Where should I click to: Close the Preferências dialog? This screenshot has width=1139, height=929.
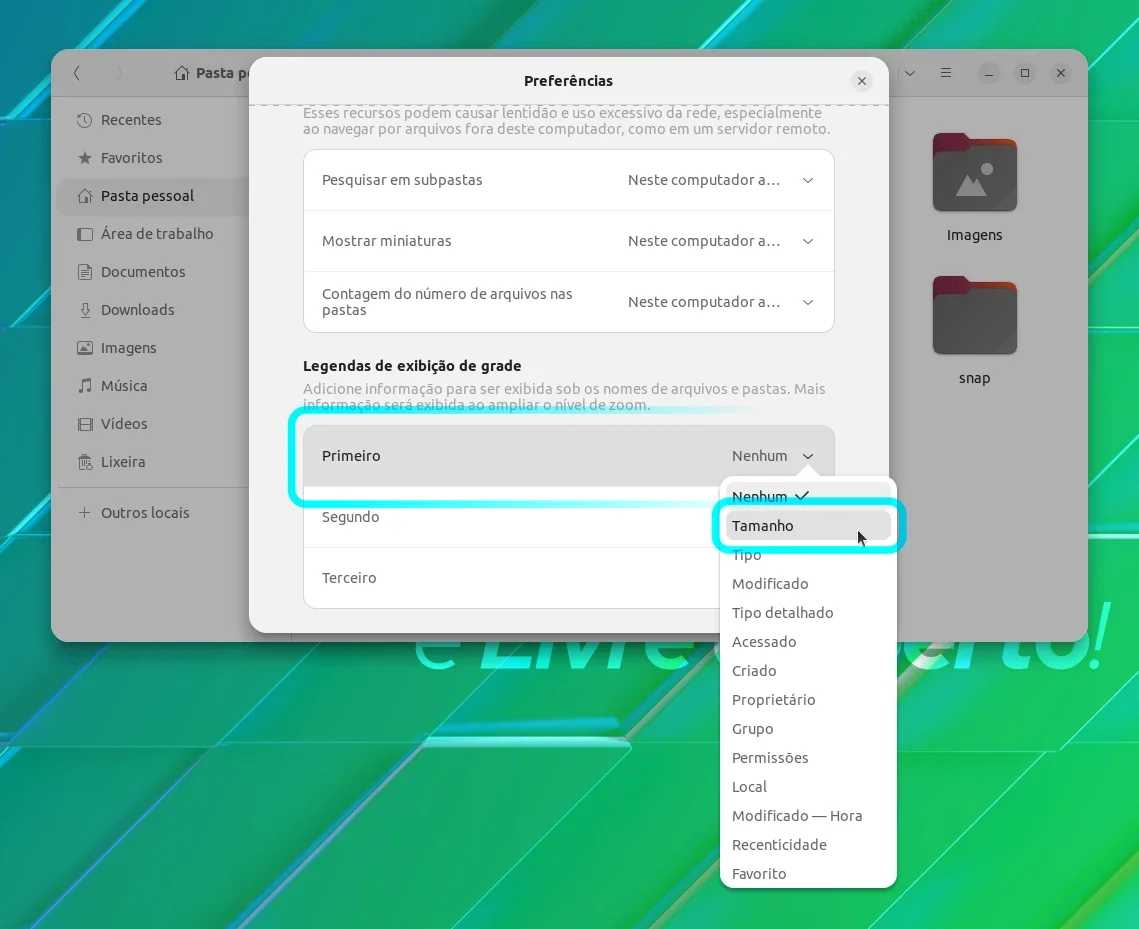(x=862, y=81)
